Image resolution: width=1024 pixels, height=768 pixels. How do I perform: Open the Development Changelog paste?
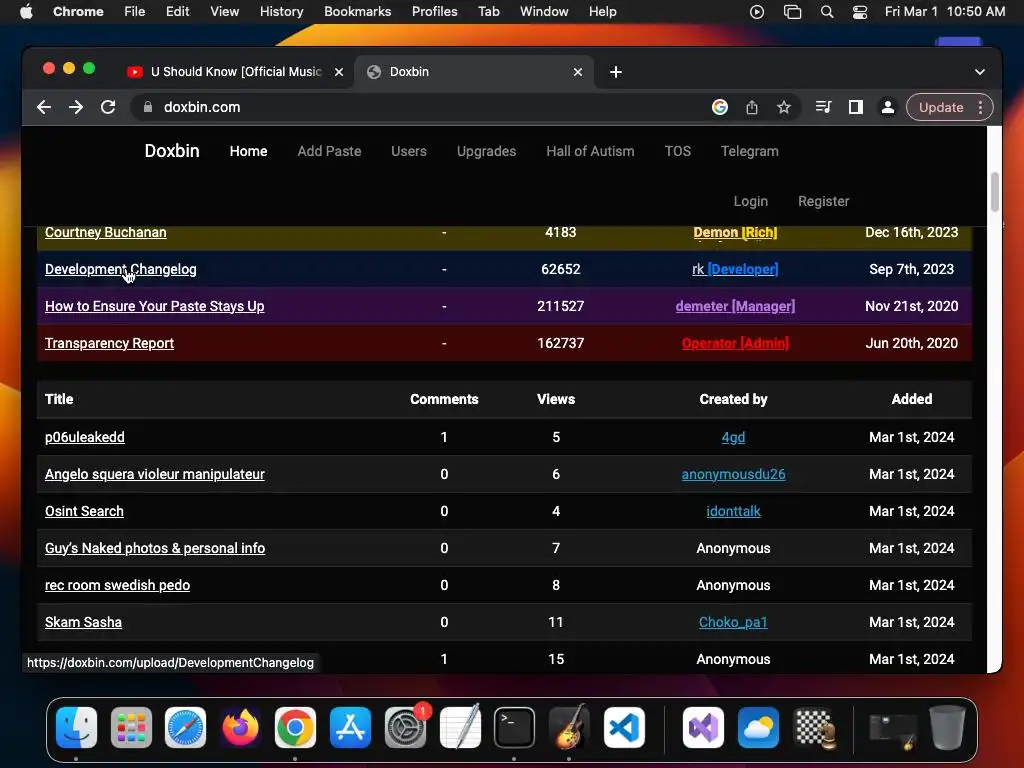pyautogui.click(x=121, y=269)
